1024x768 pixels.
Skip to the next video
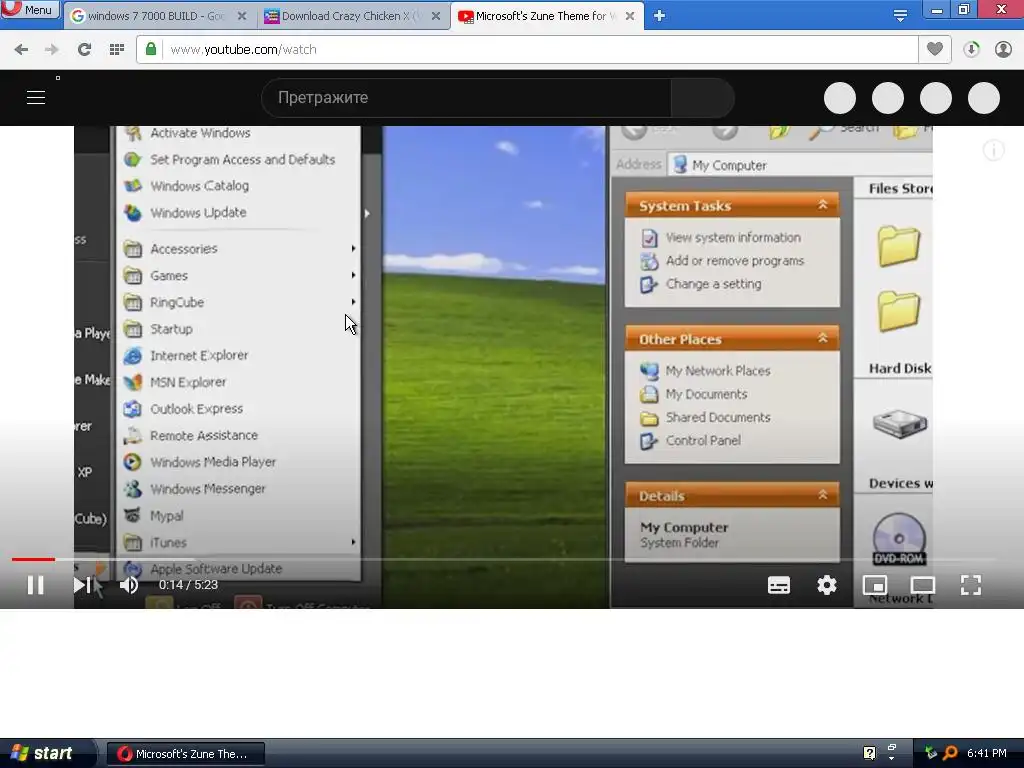click(x=82, y=585)
